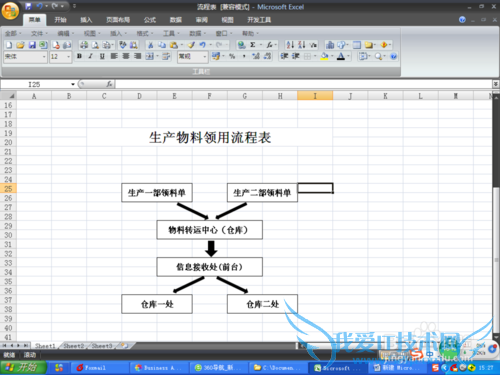
Task: Center align text
Action: pyautogui.click(x=126, y=56)
